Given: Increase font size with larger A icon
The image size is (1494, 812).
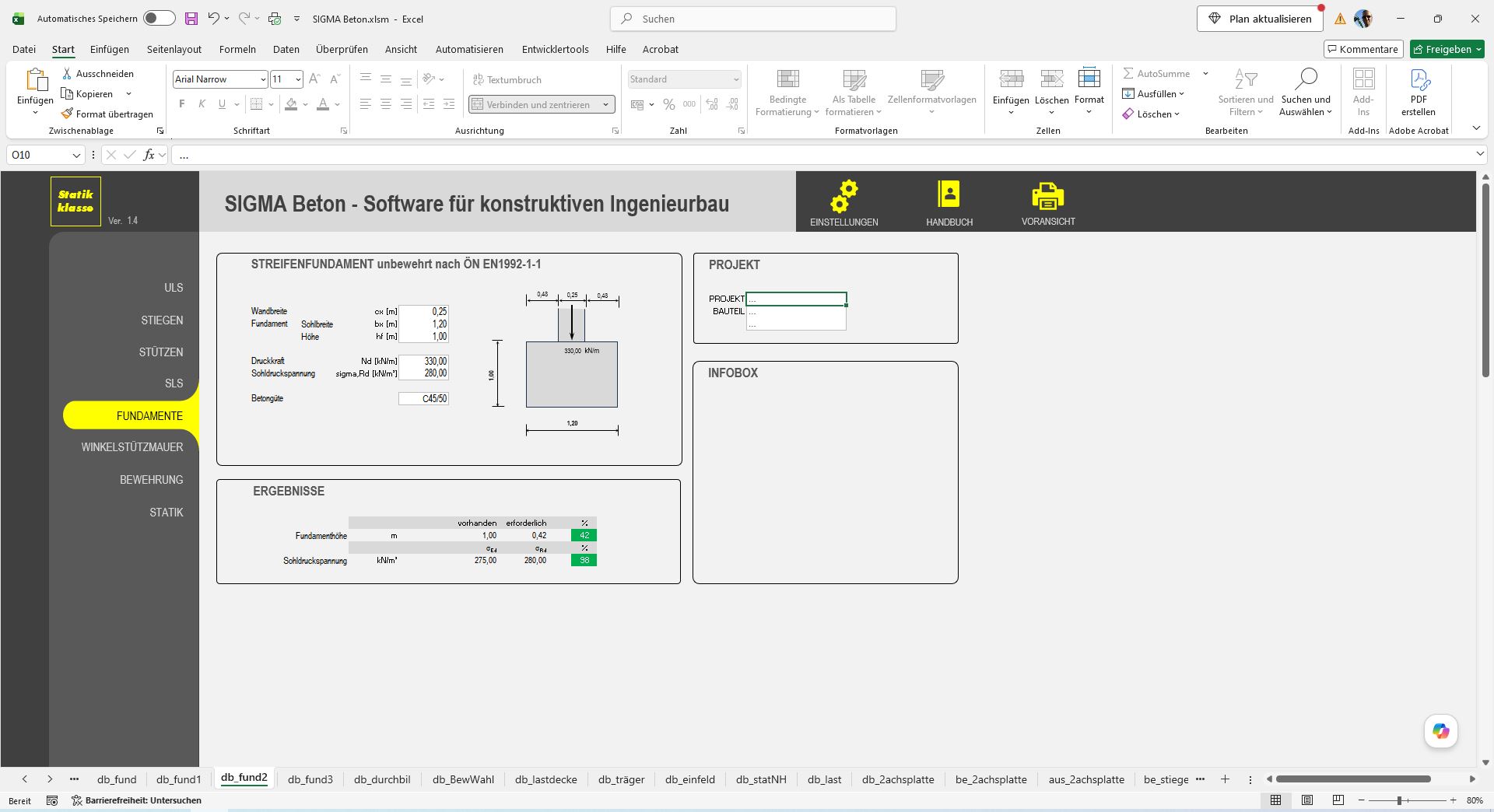Looking at the screenshot, I should 314,79.
